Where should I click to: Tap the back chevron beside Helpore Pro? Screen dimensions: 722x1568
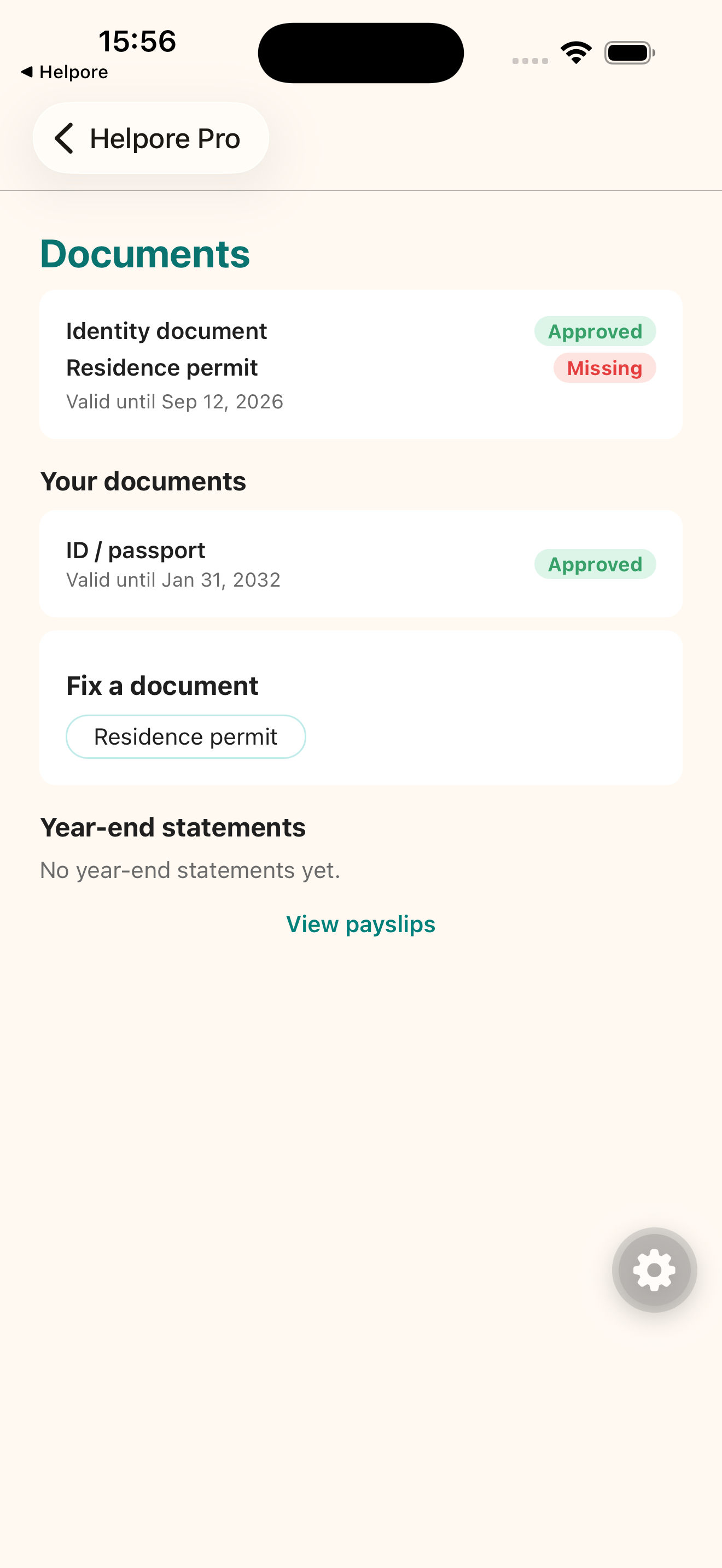pos(64,138)
